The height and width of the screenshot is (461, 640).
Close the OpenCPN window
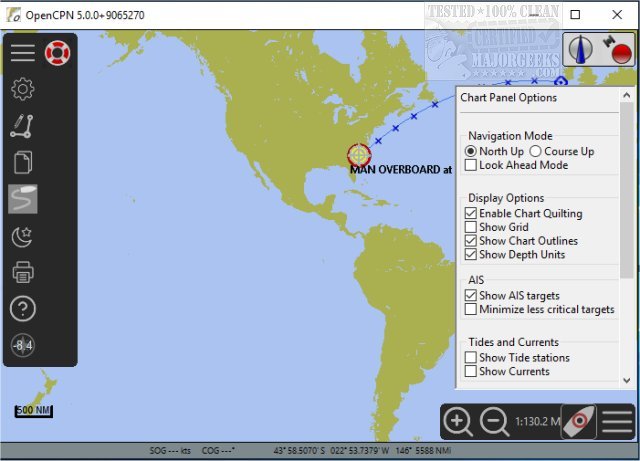617,15
